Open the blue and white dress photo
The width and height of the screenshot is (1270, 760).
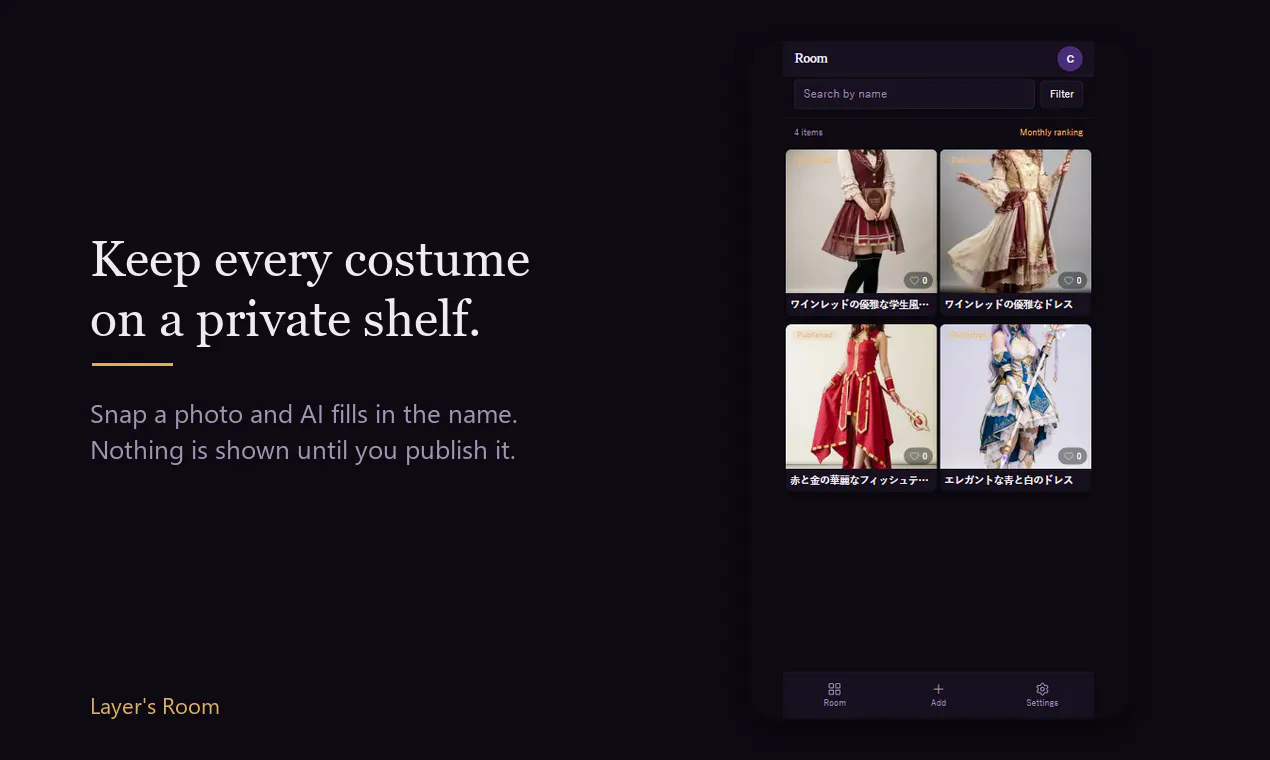tap(1015, 396)
